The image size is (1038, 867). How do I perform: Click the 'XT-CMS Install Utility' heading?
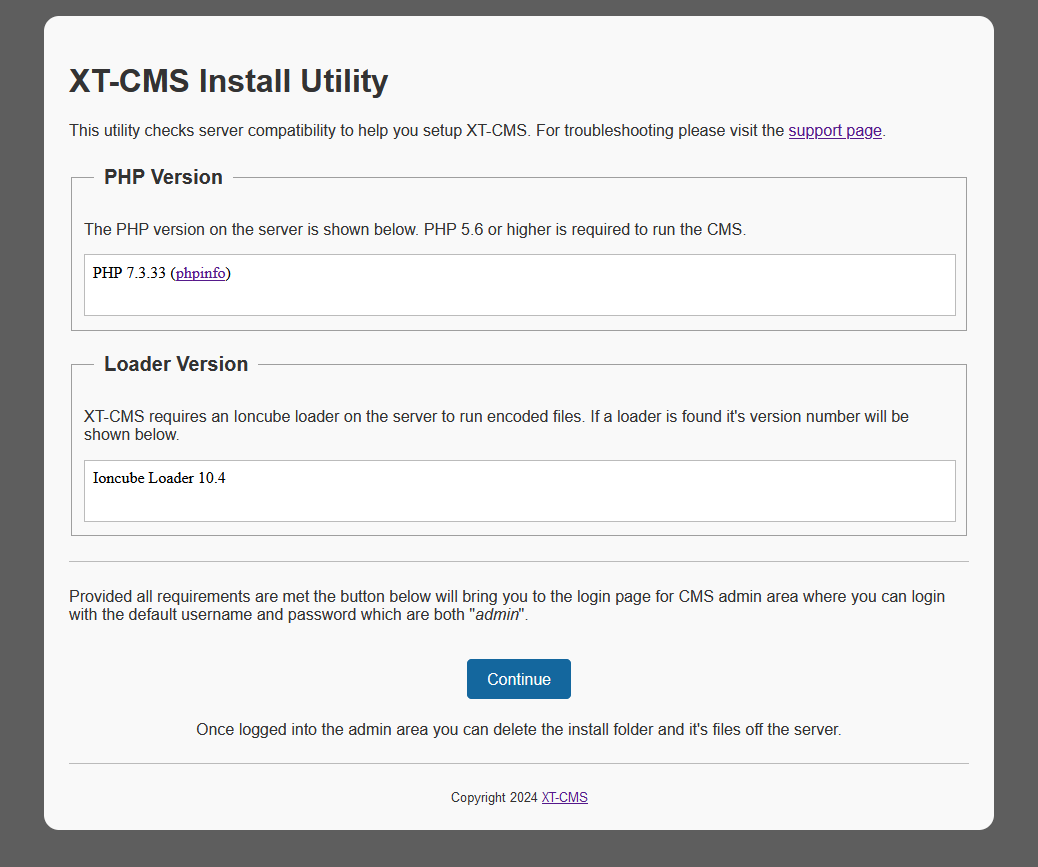pos(228,81)
